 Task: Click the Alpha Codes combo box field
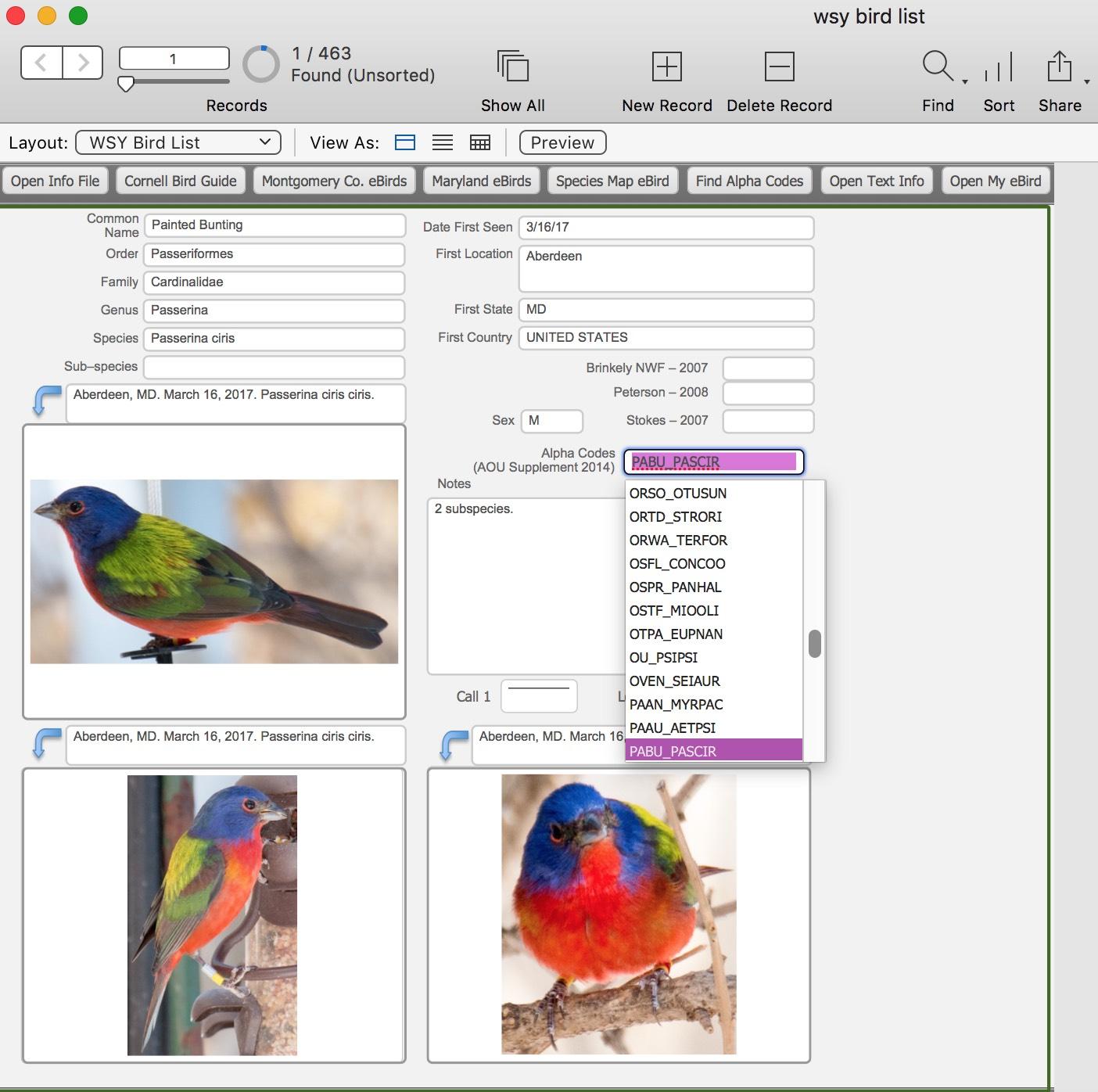coord(712,462)
